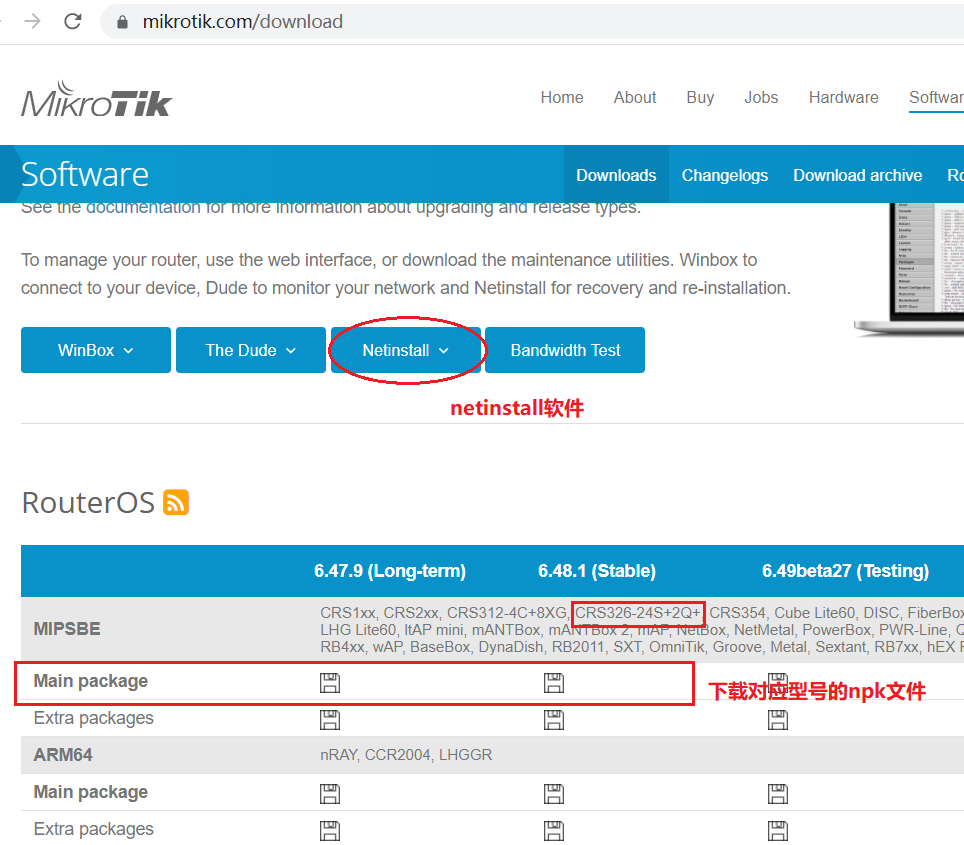
Task: Click the browser forward arrow
Action: point(33,21)
